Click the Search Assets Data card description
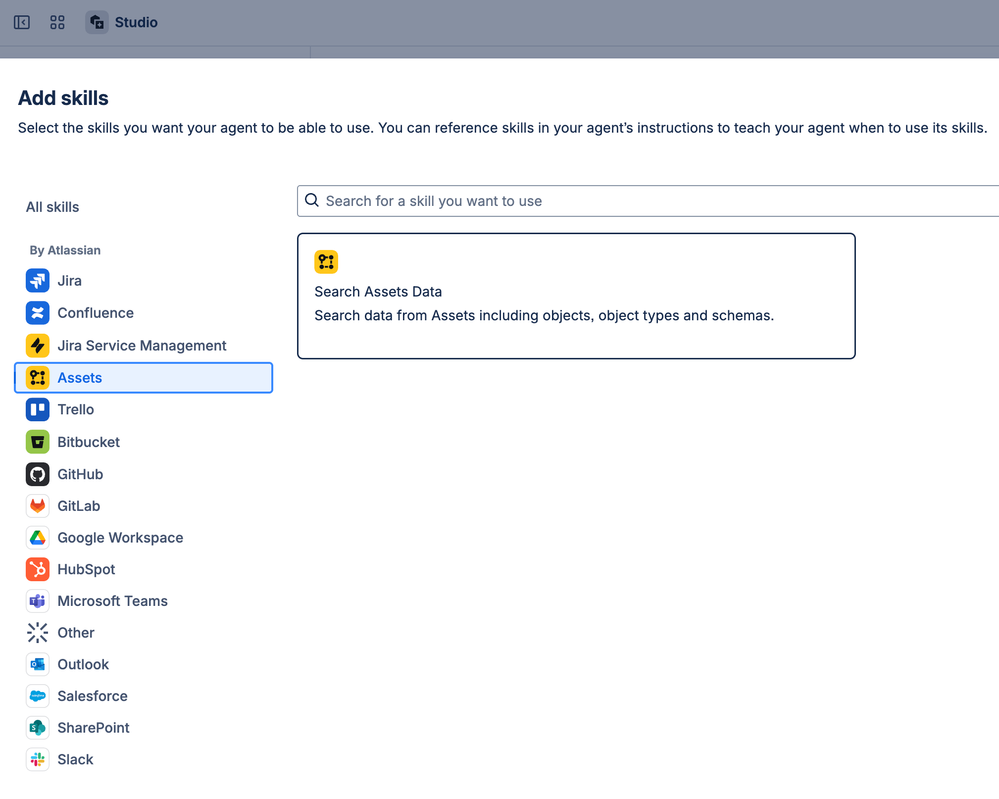 tap(544, 315)
